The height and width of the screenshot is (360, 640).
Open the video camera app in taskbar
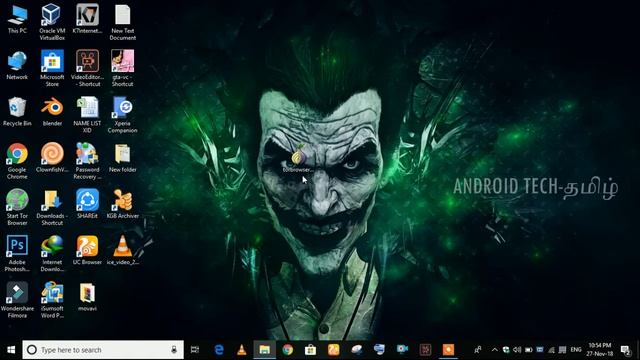(x=402, y=349)
